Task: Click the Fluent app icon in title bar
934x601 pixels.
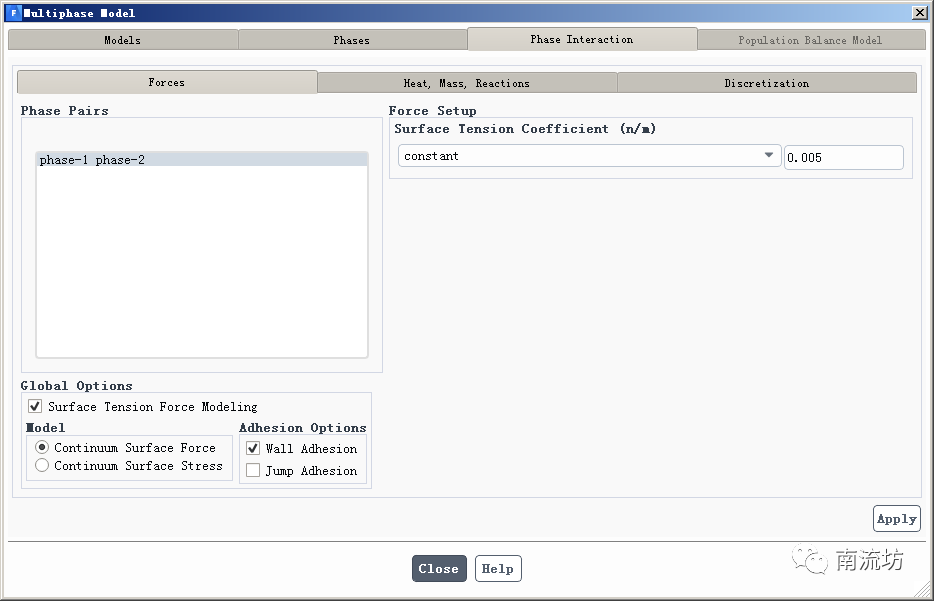Action: click(x=13, y=13)
